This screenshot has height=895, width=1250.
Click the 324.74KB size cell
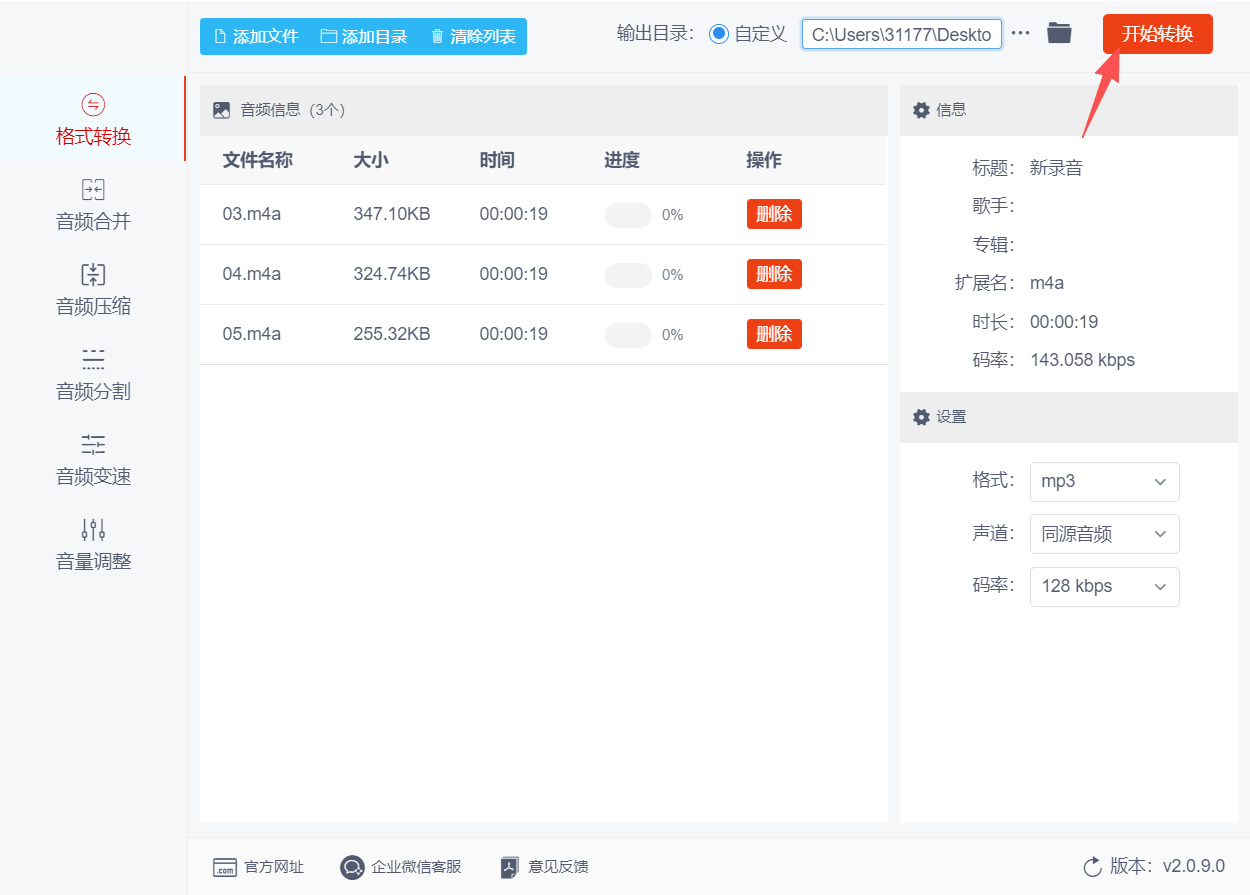click(x=392, y=274)
